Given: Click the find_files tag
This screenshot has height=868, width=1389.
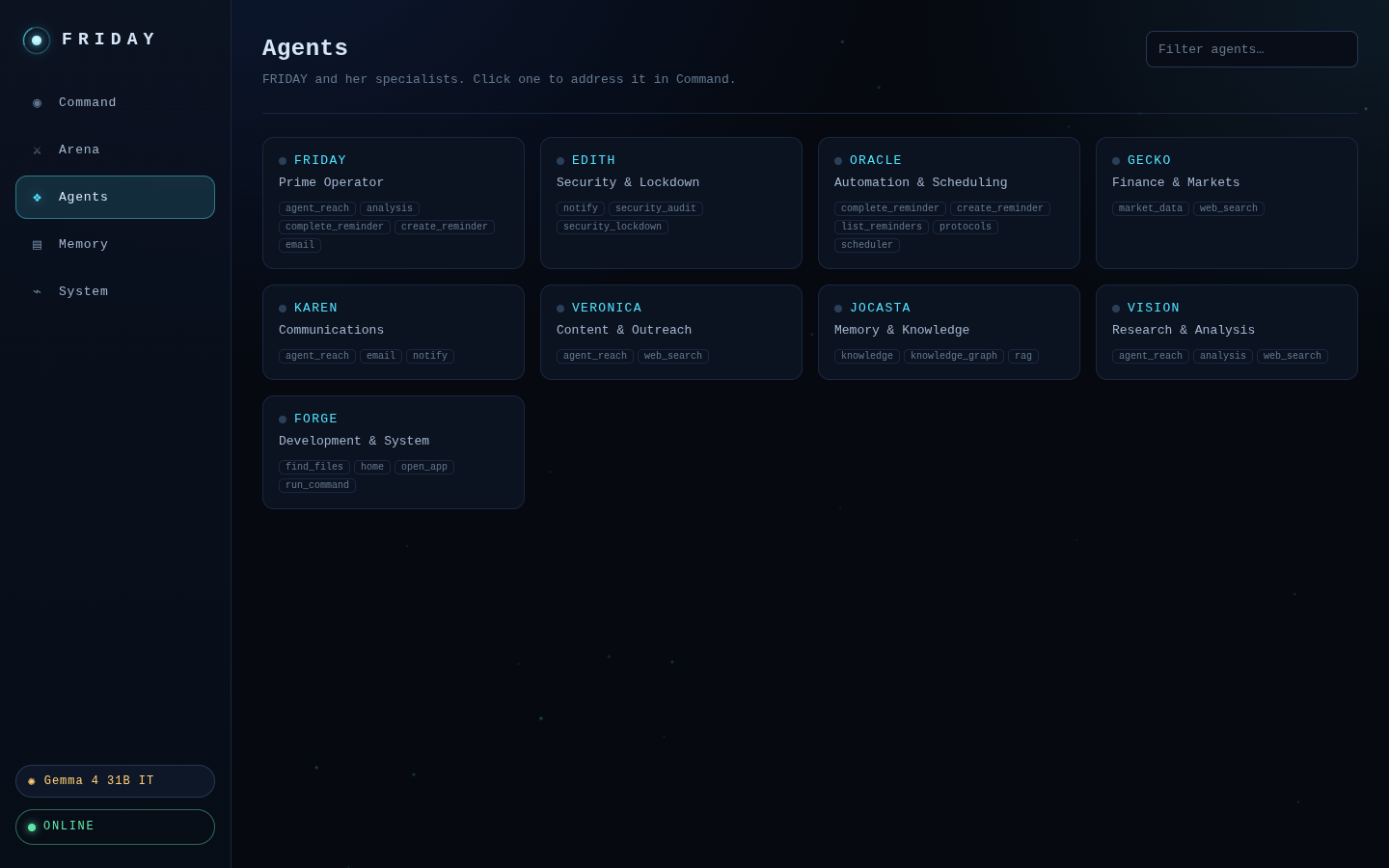Looking at the screenshot, I should pos(314,467).
